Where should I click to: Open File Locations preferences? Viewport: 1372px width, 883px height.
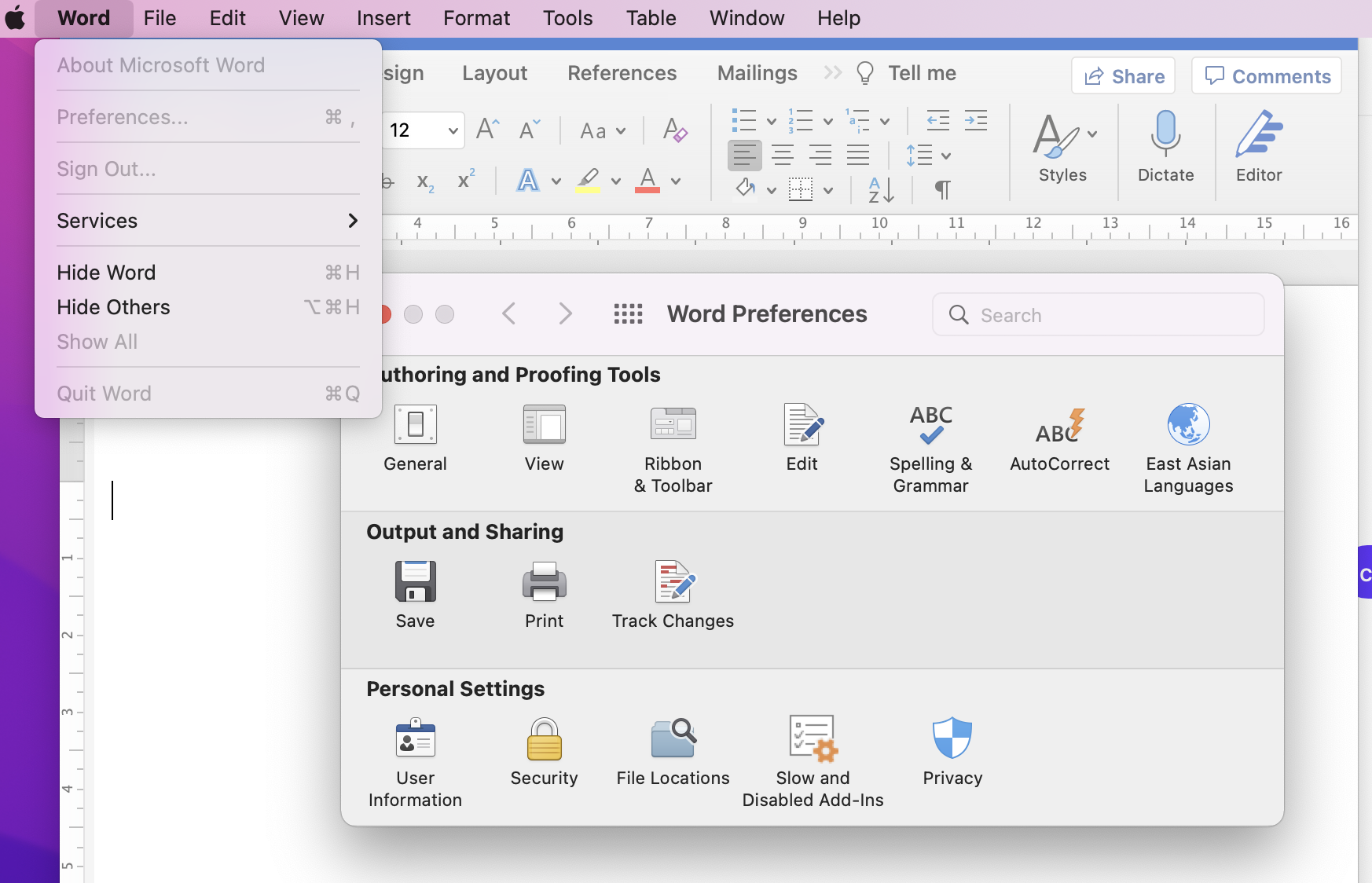(673, 753)
